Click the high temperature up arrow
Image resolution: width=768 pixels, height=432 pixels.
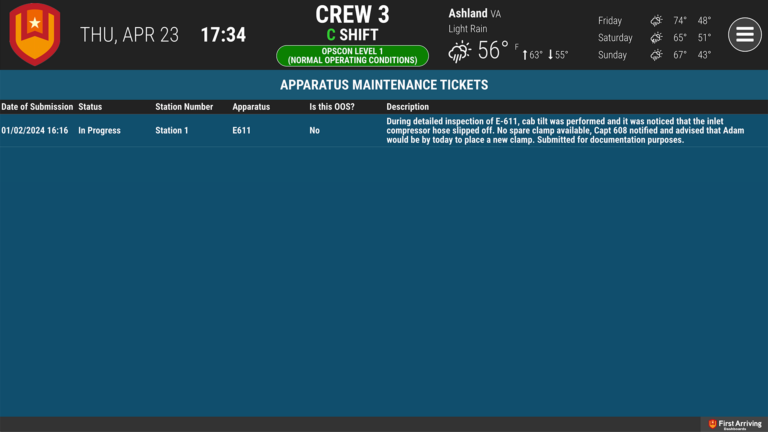[525, 55]
